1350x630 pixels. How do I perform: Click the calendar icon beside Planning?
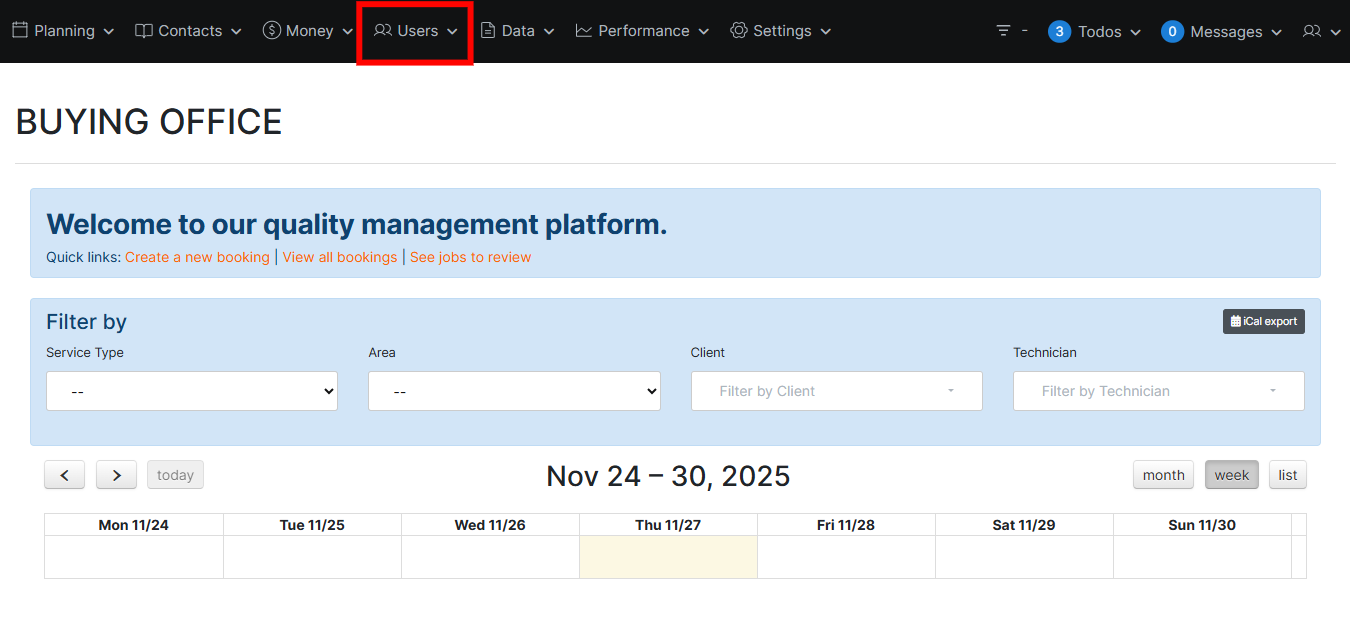point(20,31)
